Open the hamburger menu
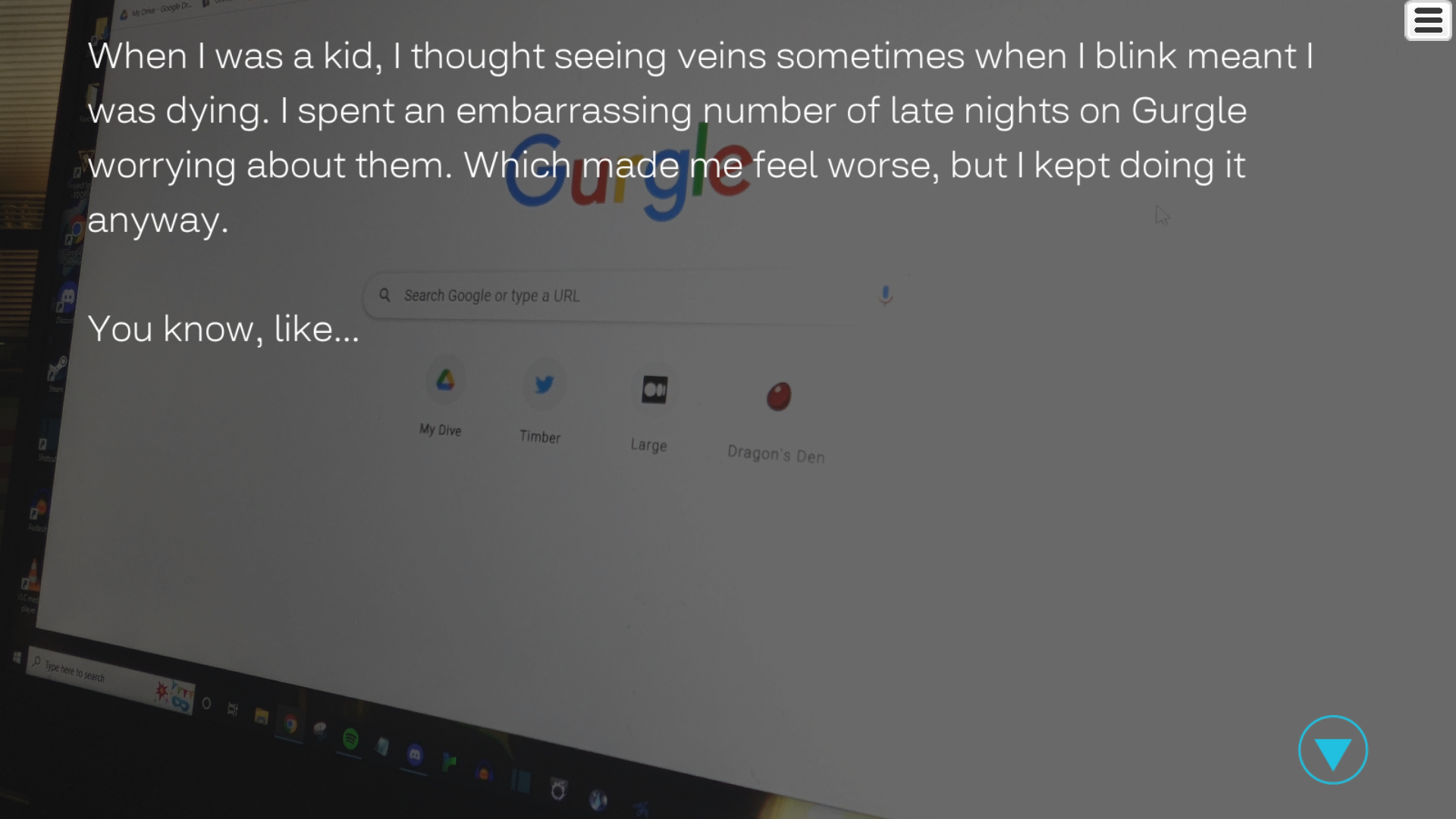 (x=1428, y=20)
